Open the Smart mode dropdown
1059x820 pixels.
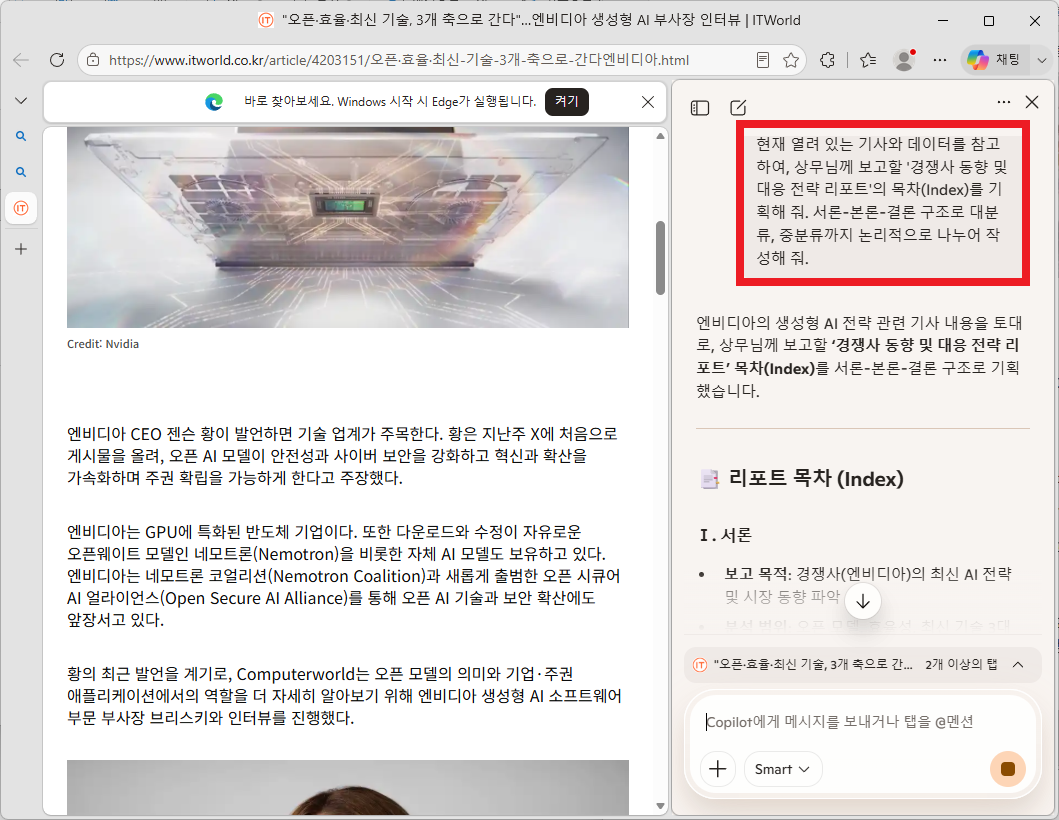pos(783,769)
